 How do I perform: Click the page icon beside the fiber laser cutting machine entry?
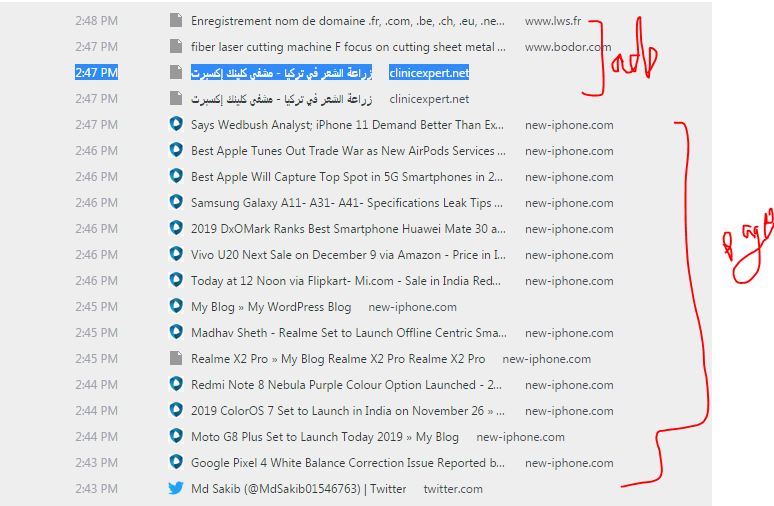coord(176,46)
